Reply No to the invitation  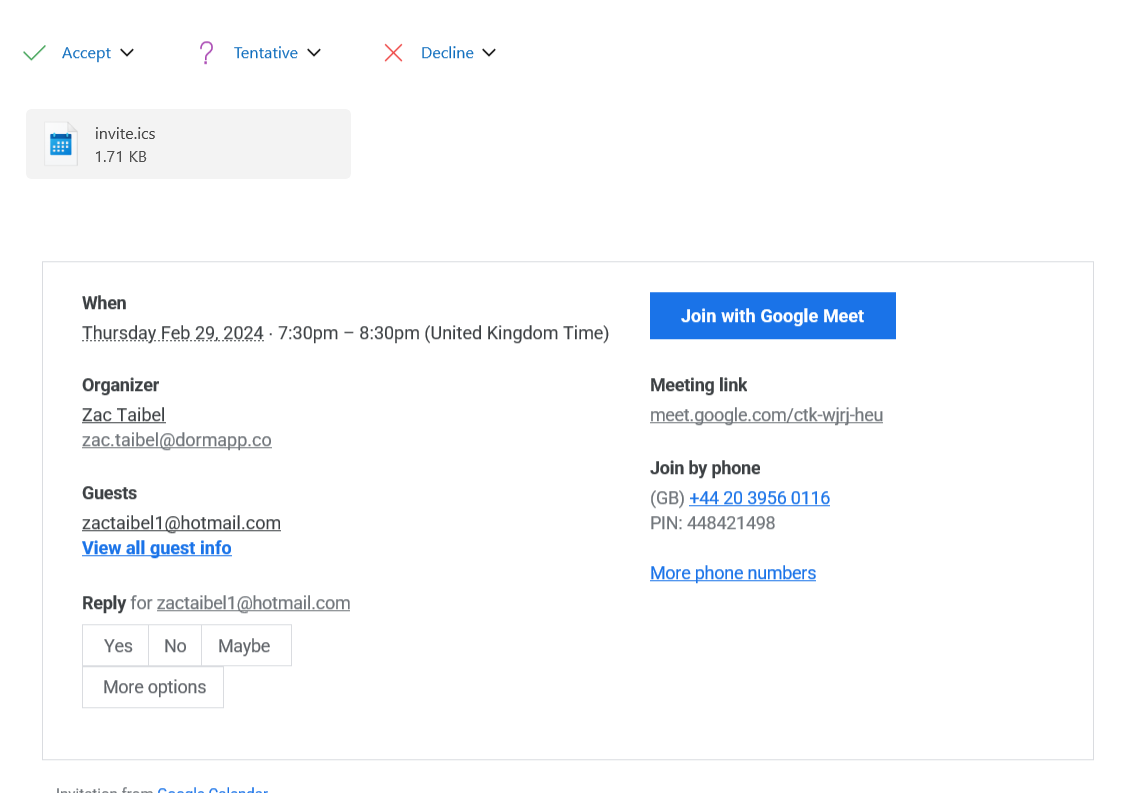[x=175, y=646]
